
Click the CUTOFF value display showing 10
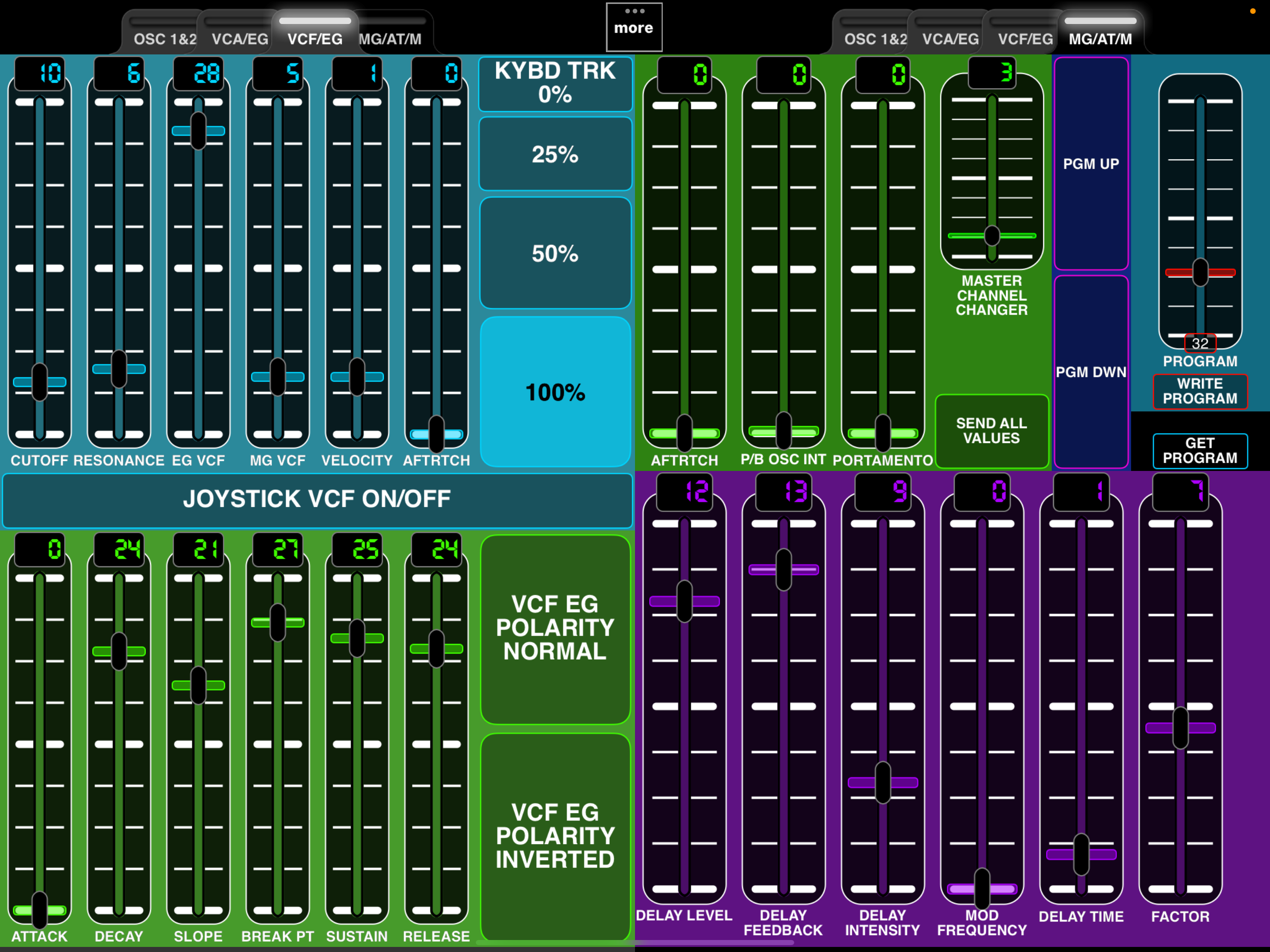pyautogui.click(x=40, y=73)
